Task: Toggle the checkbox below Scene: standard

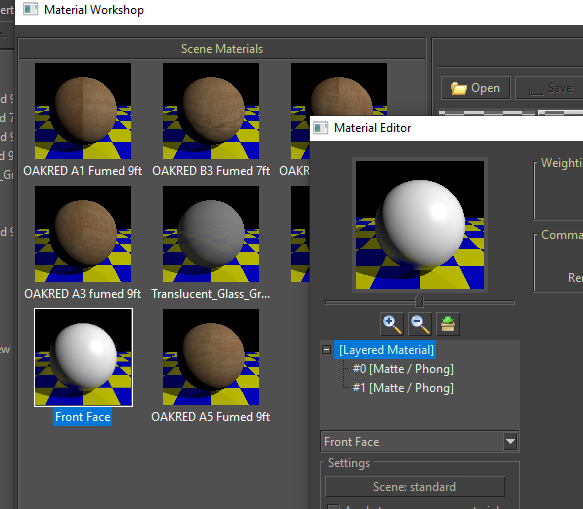Action: (333, 506)
